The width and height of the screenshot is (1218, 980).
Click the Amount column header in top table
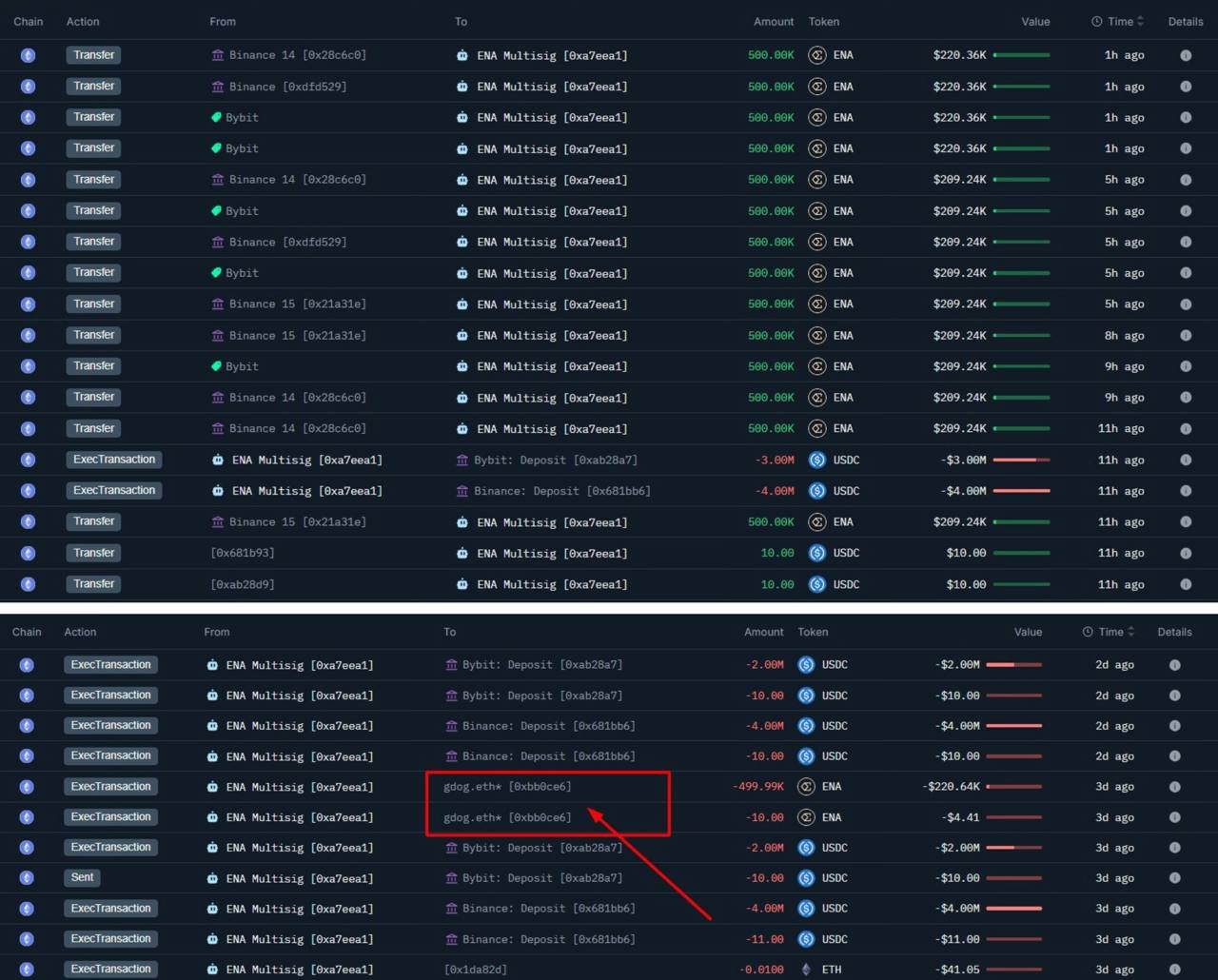(x=773, y=21)
